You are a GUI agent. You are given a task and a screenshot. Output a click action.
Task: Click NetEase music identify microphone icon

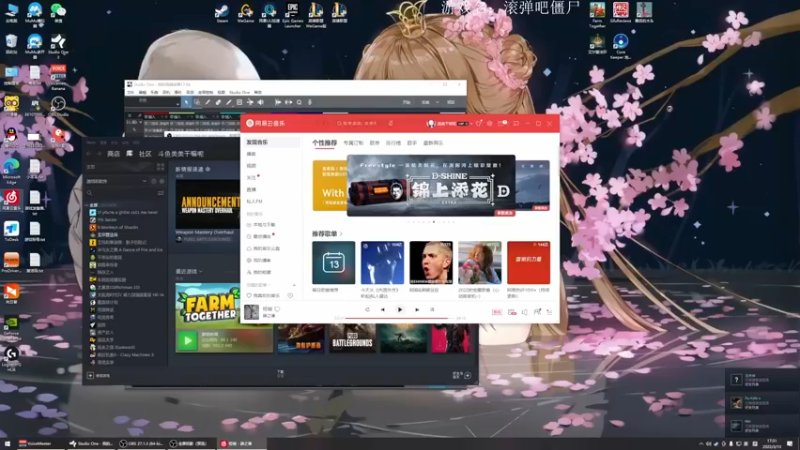point(391,123)
